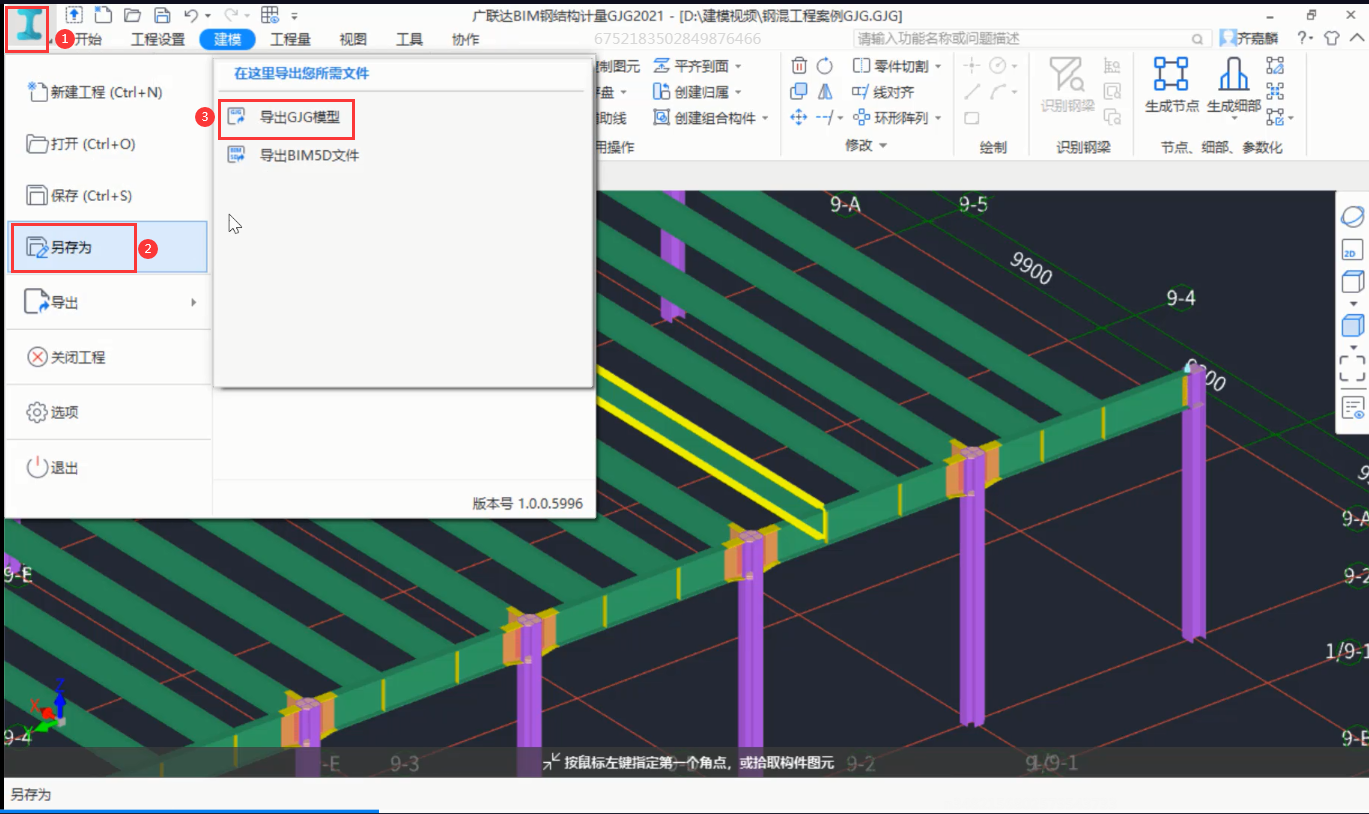The height and width of the screenshot is (814, 1369).
Task: Switch to 2D view on right toolbar
Action: [1352, 250]
